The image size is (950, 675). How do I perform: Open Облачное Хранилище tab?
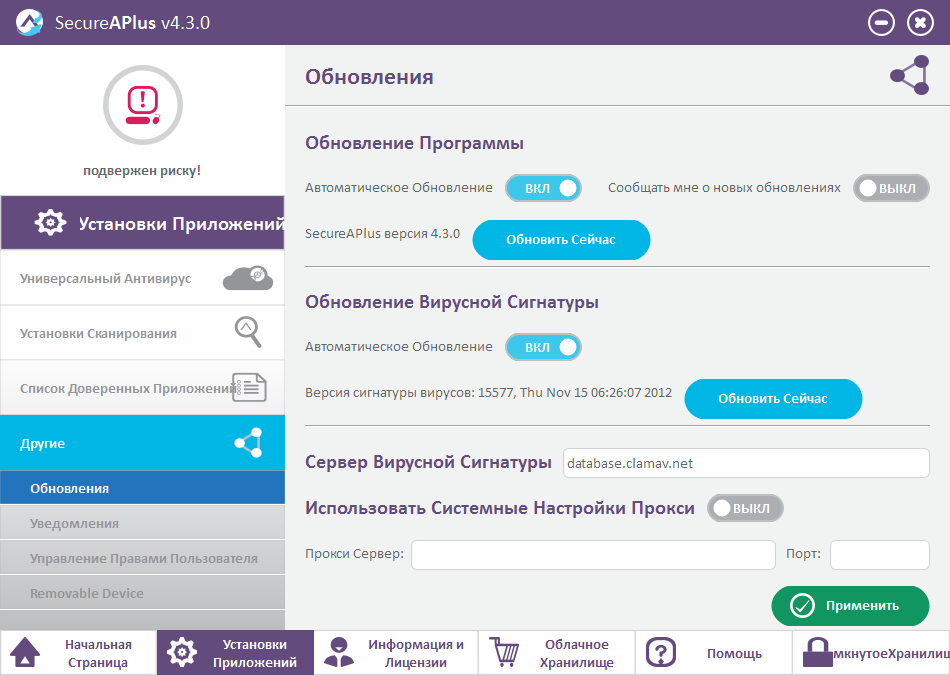coord(557,653)
